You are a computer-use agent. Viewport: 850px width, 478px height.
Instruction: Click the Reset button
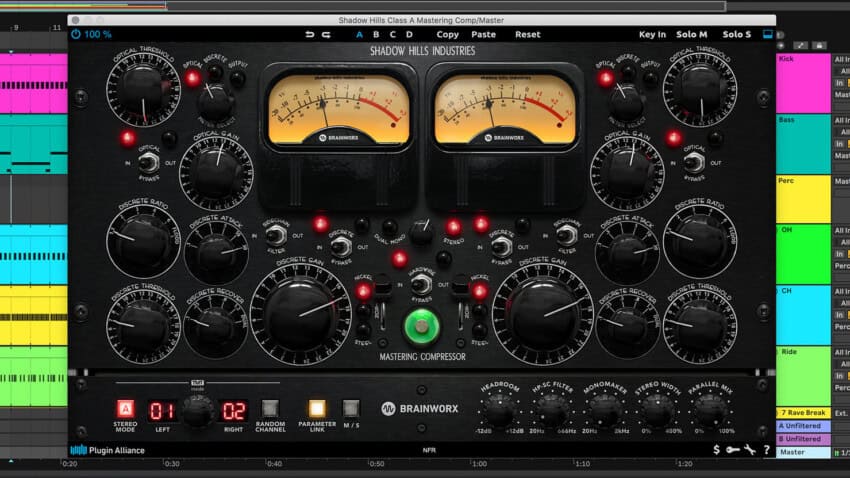527,34
